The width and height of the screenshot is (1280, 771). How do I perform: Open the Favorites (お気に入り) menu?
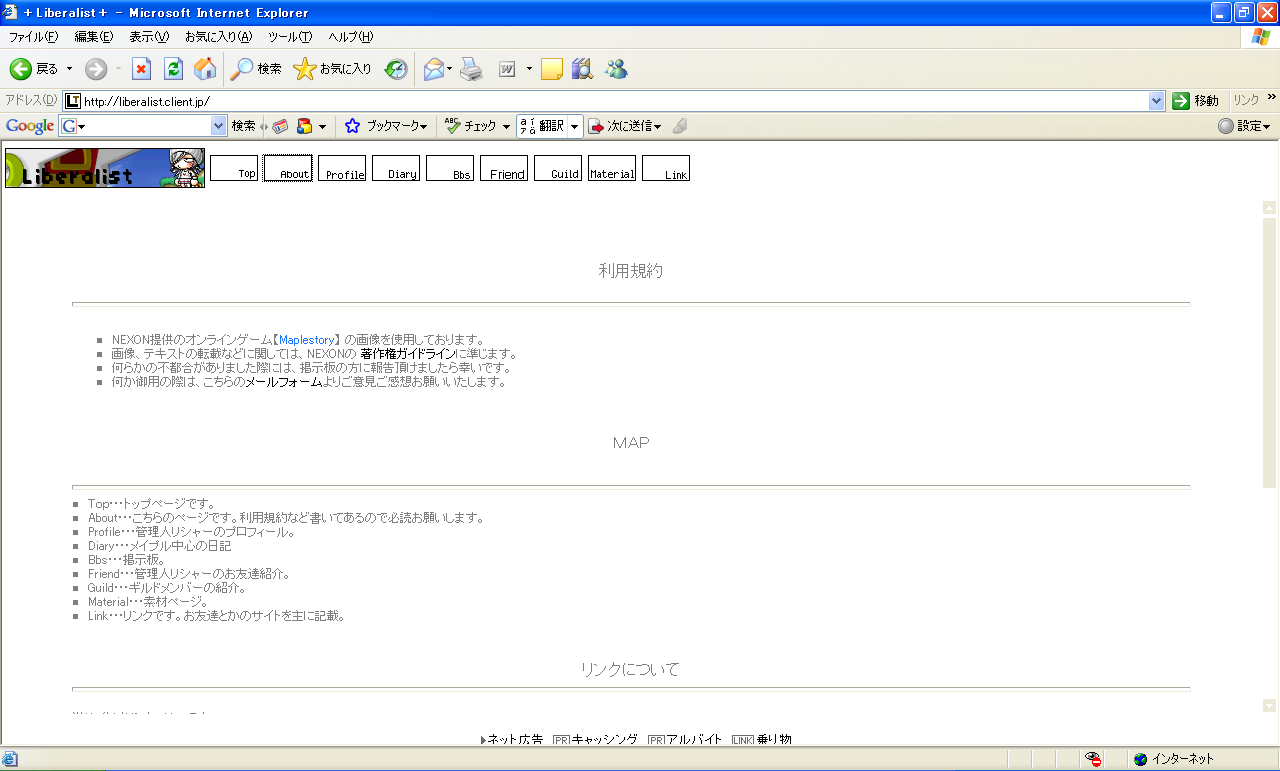pyautogui.click(x=218, y=37)
